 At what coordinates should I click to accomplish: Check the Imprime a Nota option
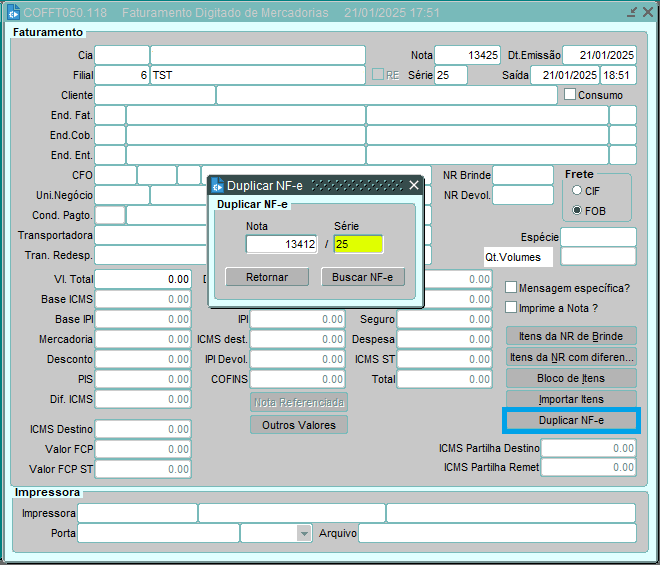(x=512, y=307)
